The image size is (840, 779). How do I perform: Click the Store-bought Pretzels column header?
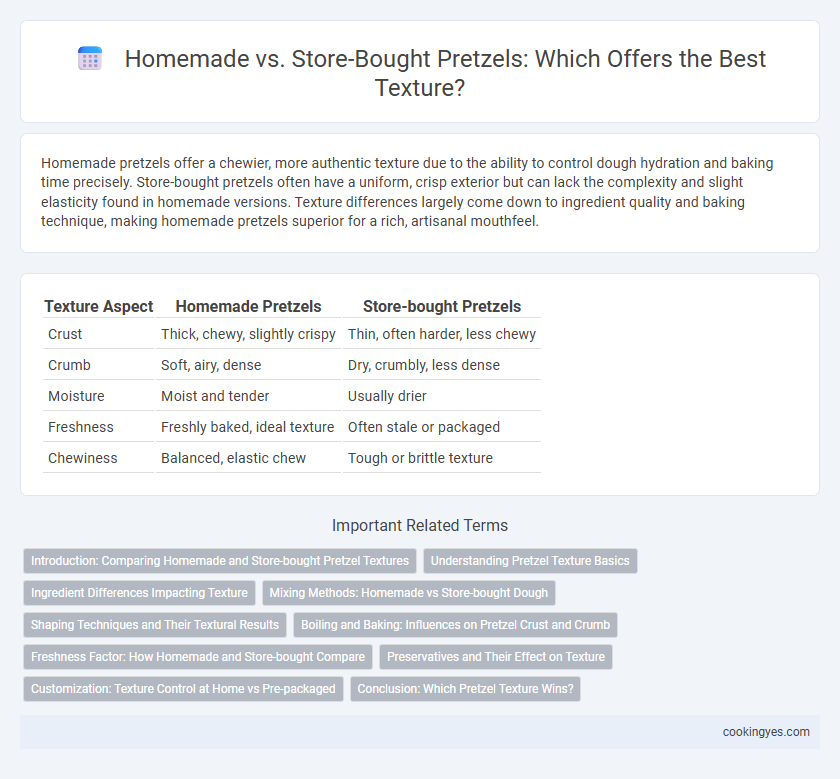(x=442, y=306)
